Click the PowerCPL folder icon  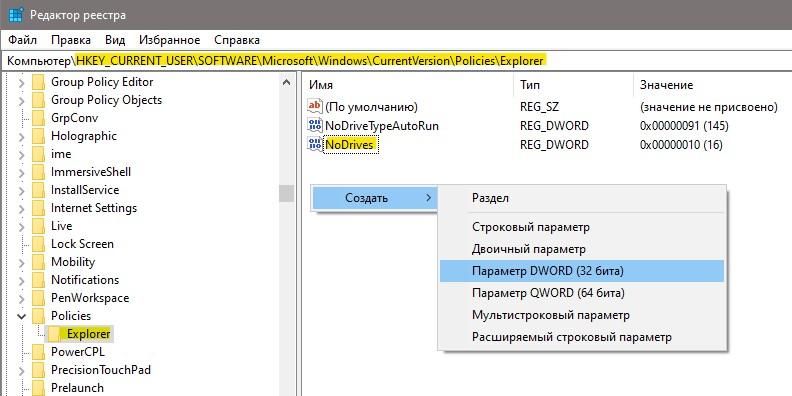pos(38,352)
